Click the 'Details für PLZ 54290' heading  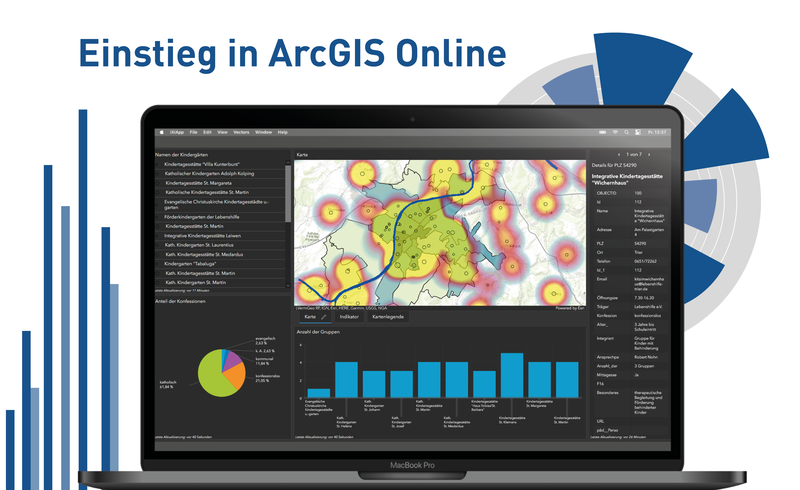pyautogui.click(x=614, y=165)
